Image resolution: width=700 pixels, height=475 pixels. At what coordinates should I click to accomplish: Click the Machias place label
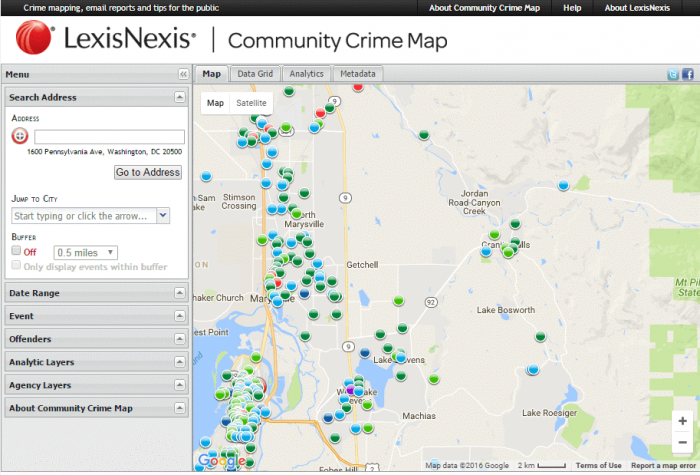coord(419,416)
